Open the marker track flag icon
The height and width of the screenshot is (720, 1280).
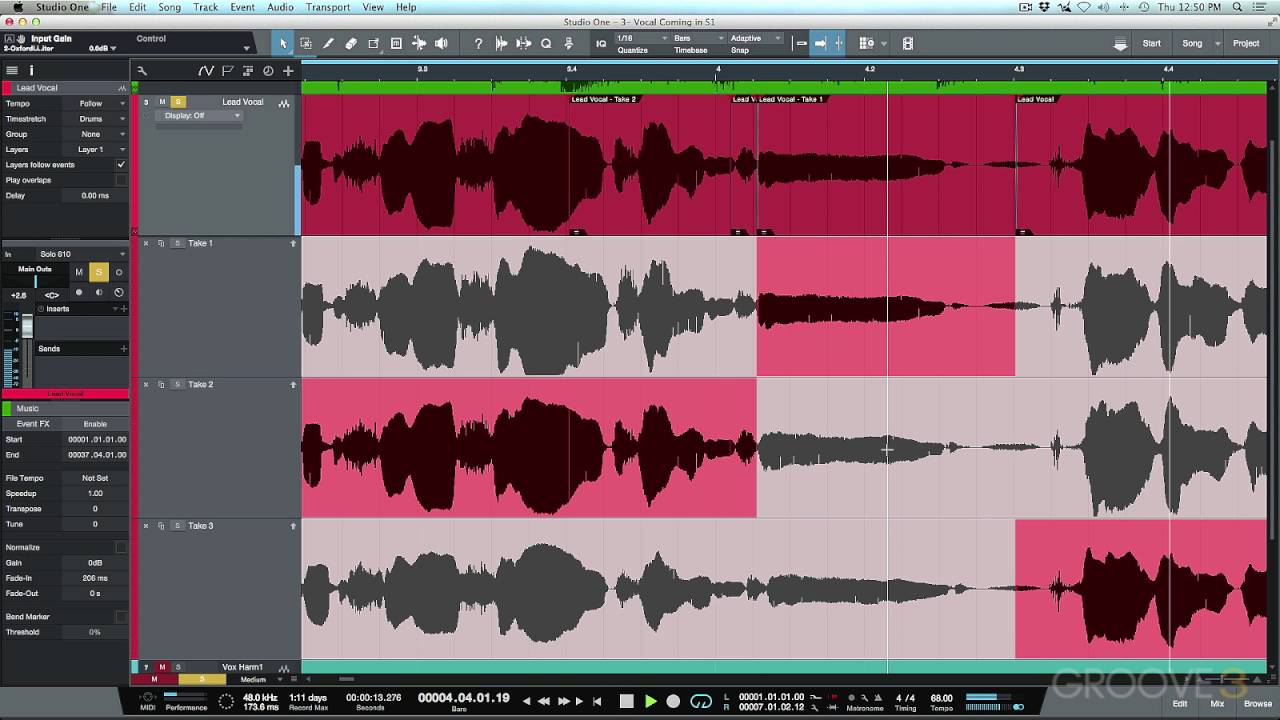[x=228, y=71]
